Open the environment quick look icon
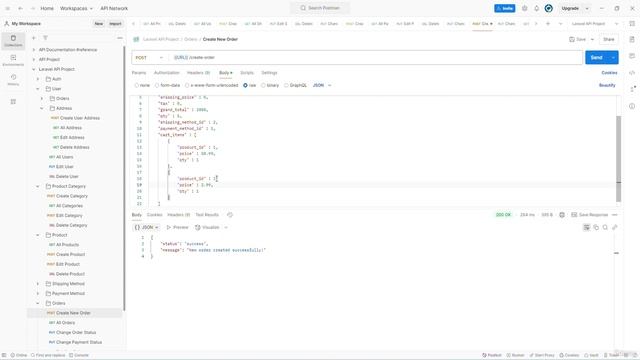 coord(632,24)
